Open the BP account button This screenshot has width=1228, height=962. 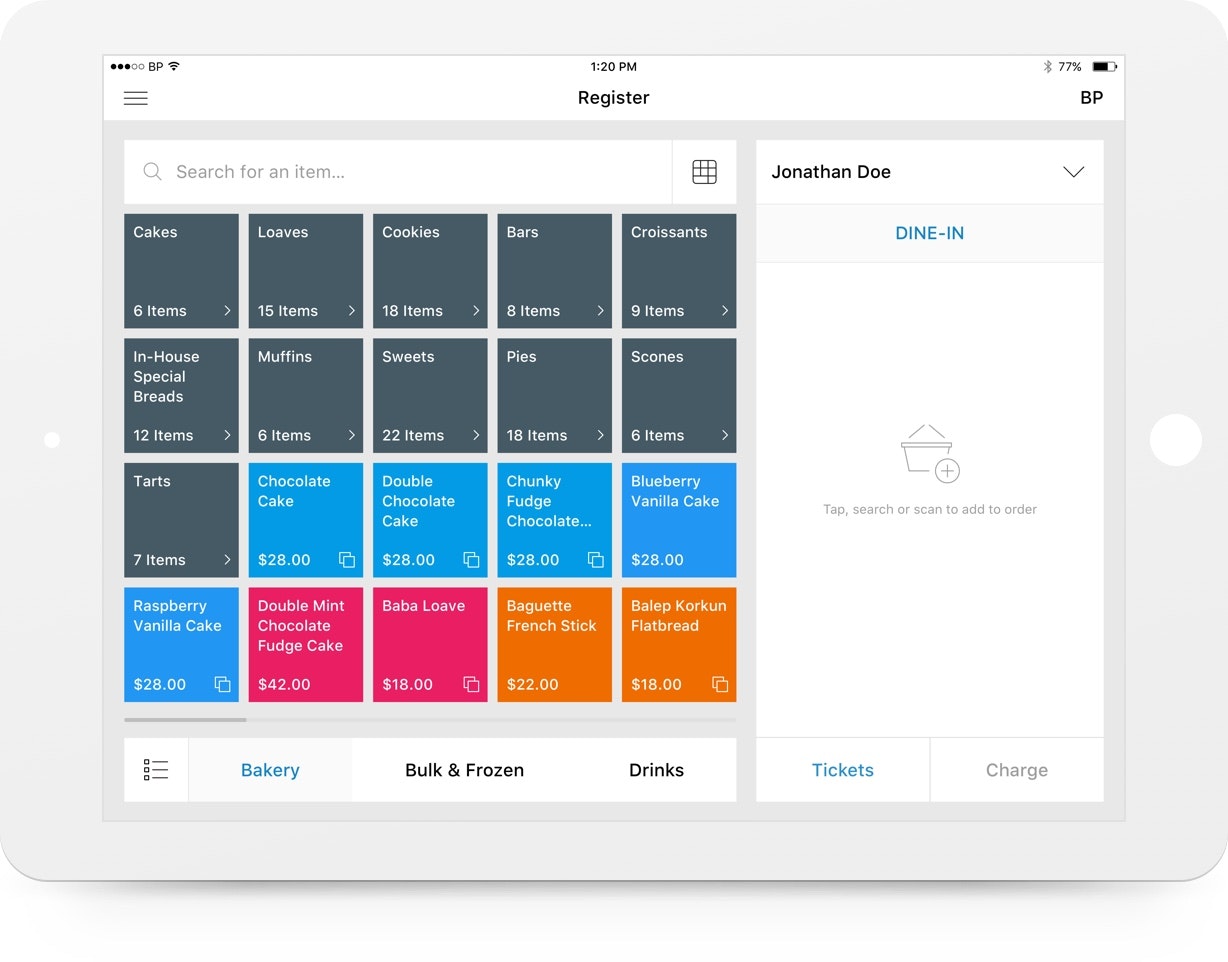1092,98
